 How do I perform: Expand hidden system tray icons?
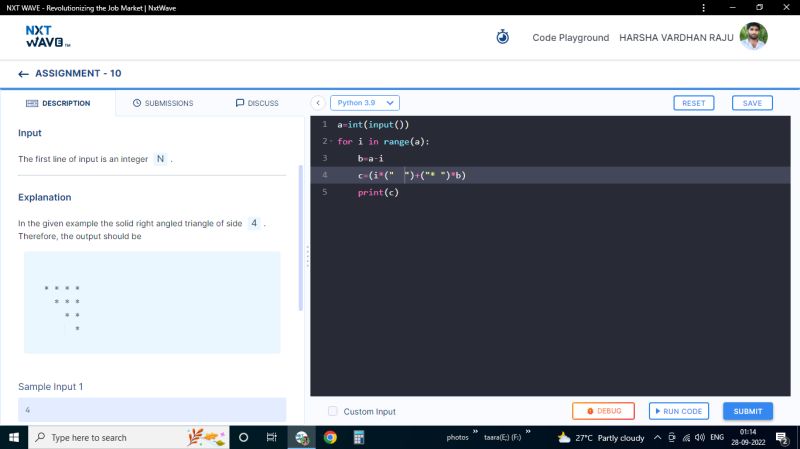coord(657,437)
